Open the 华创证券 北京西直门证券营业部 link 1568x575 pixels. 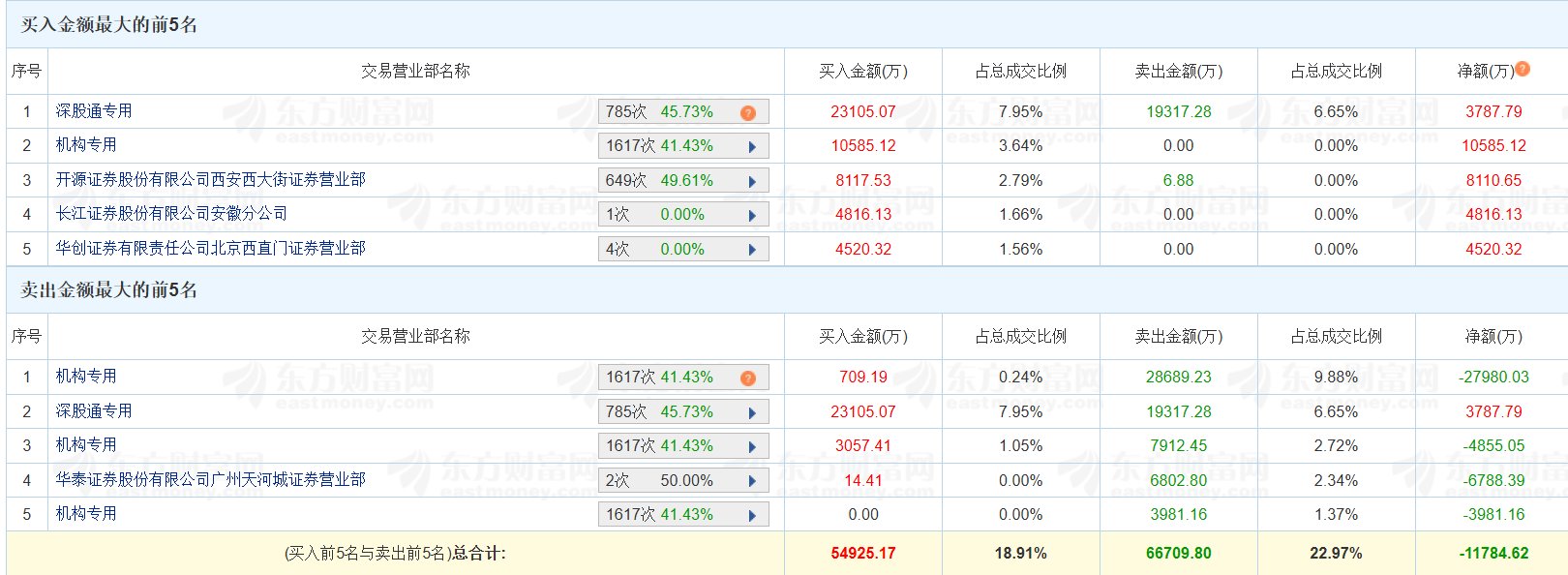click(210, 249)
